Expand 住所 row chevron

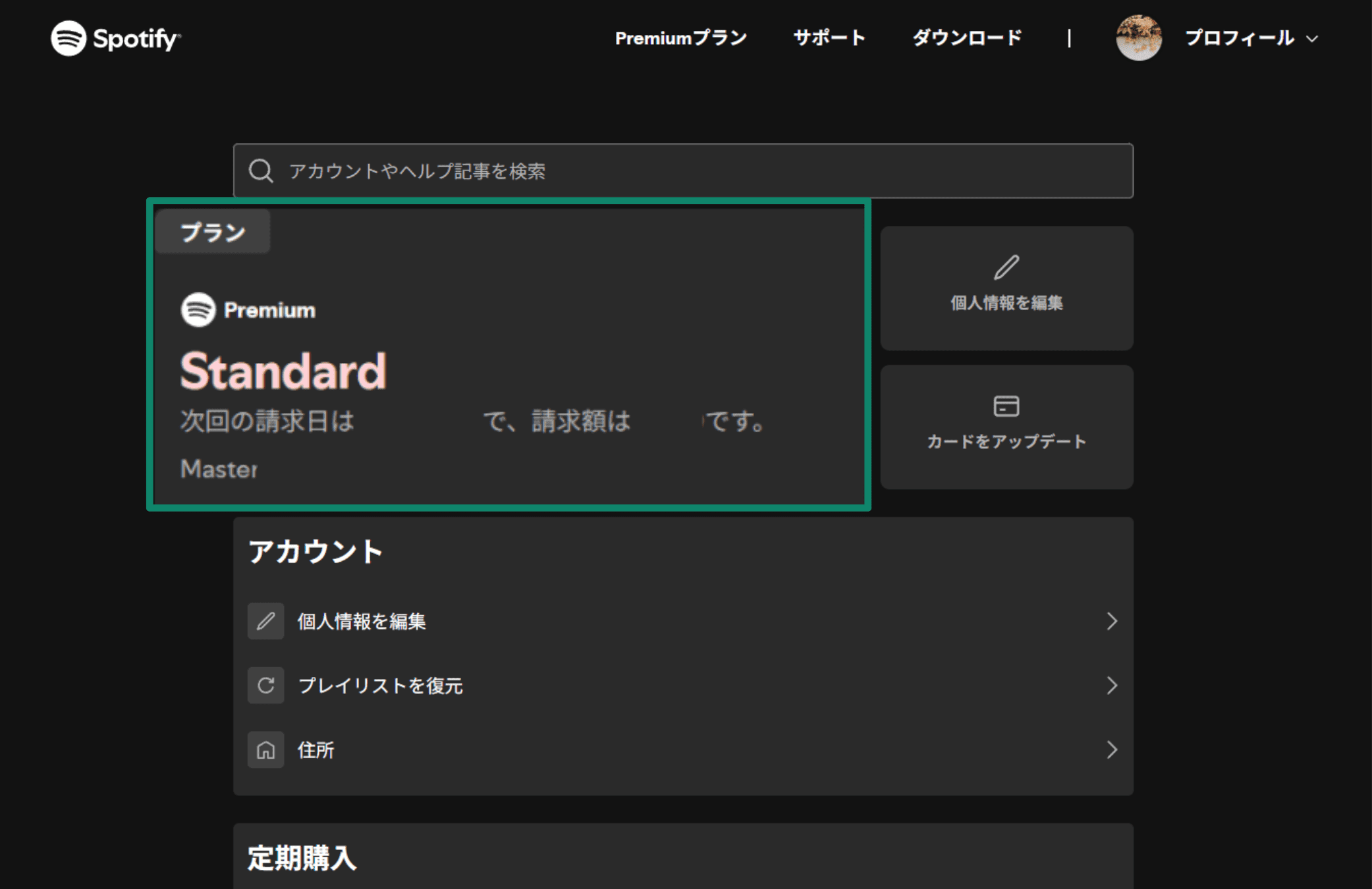[1112, 749]
